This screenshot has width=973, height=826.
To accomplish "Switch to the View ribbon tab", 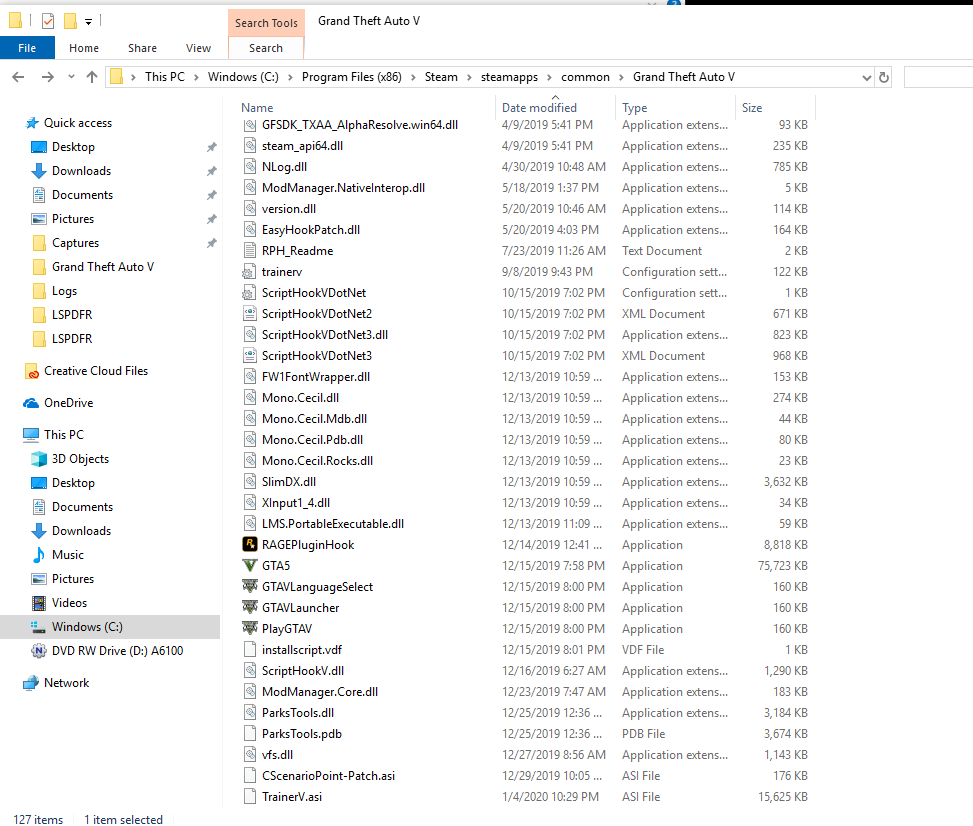I will click(x=198, y=48).
